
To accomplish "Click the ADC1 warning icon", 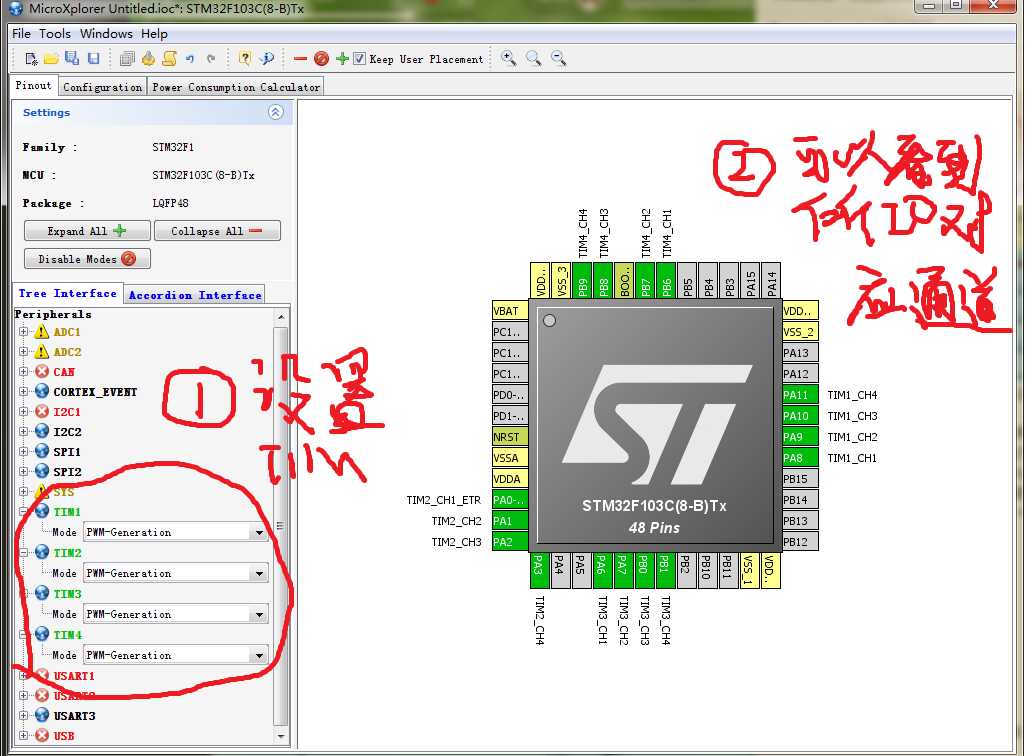I will tap(42, 332).
